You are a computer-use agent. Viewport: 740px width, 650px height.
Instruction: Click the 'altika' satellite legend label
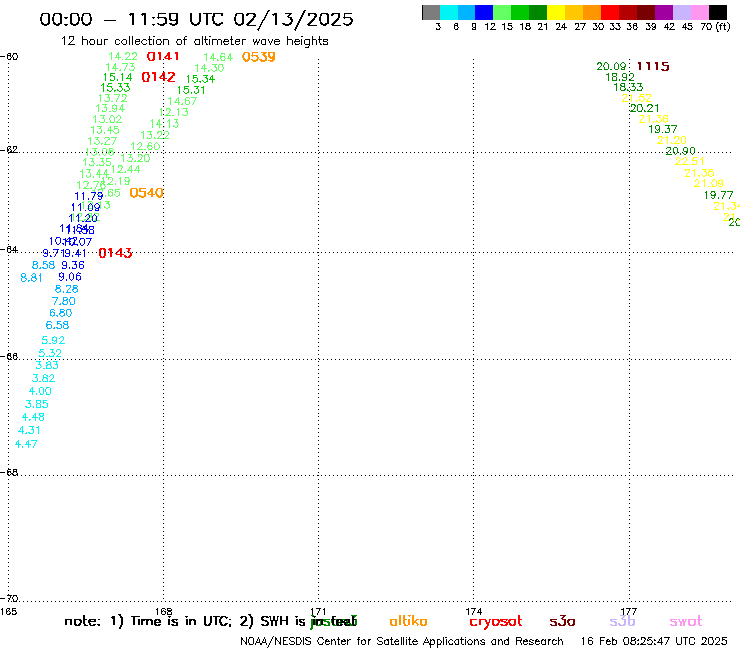[x=409, y=622]
